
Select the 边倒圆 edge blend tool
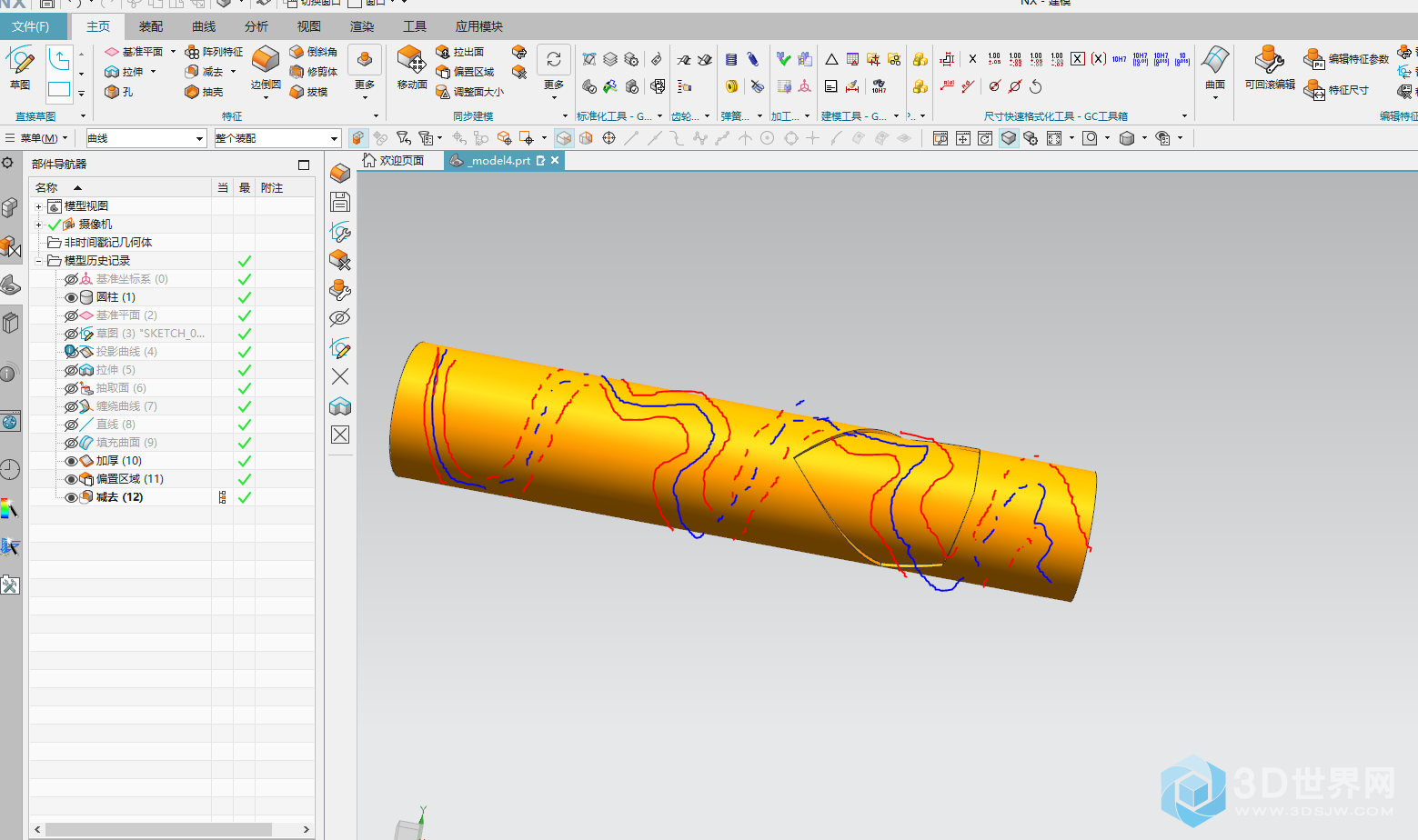tap(266, 67)
